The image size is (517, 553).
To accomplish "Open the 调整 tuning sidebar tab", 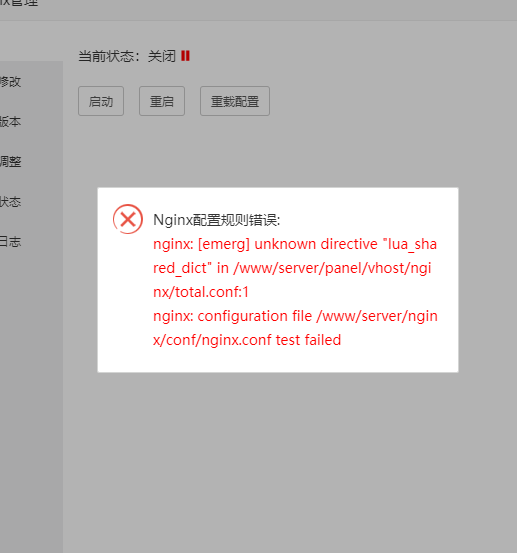I will (x=11, y=162).
